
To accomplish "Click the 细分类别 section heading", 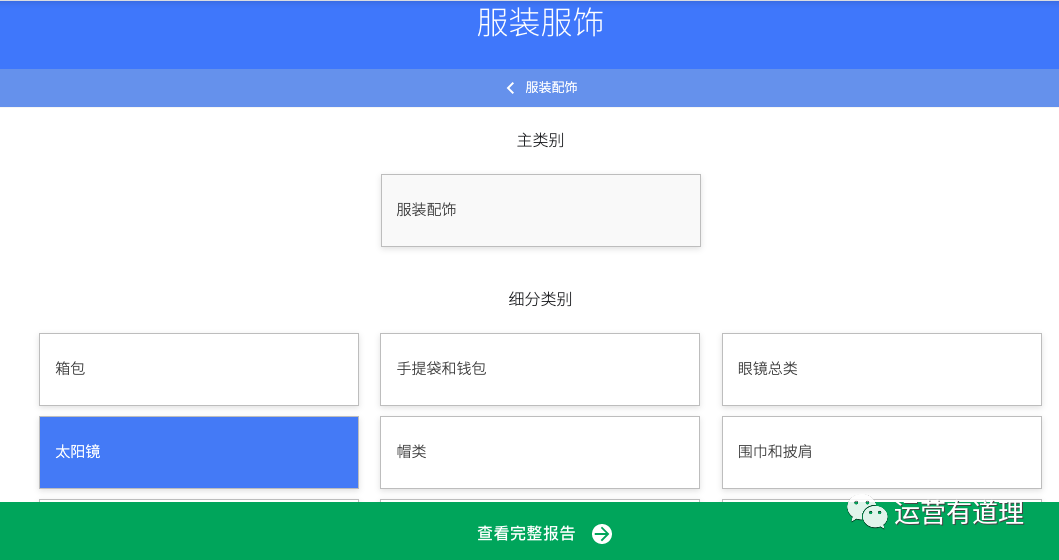I will (540, 299).
